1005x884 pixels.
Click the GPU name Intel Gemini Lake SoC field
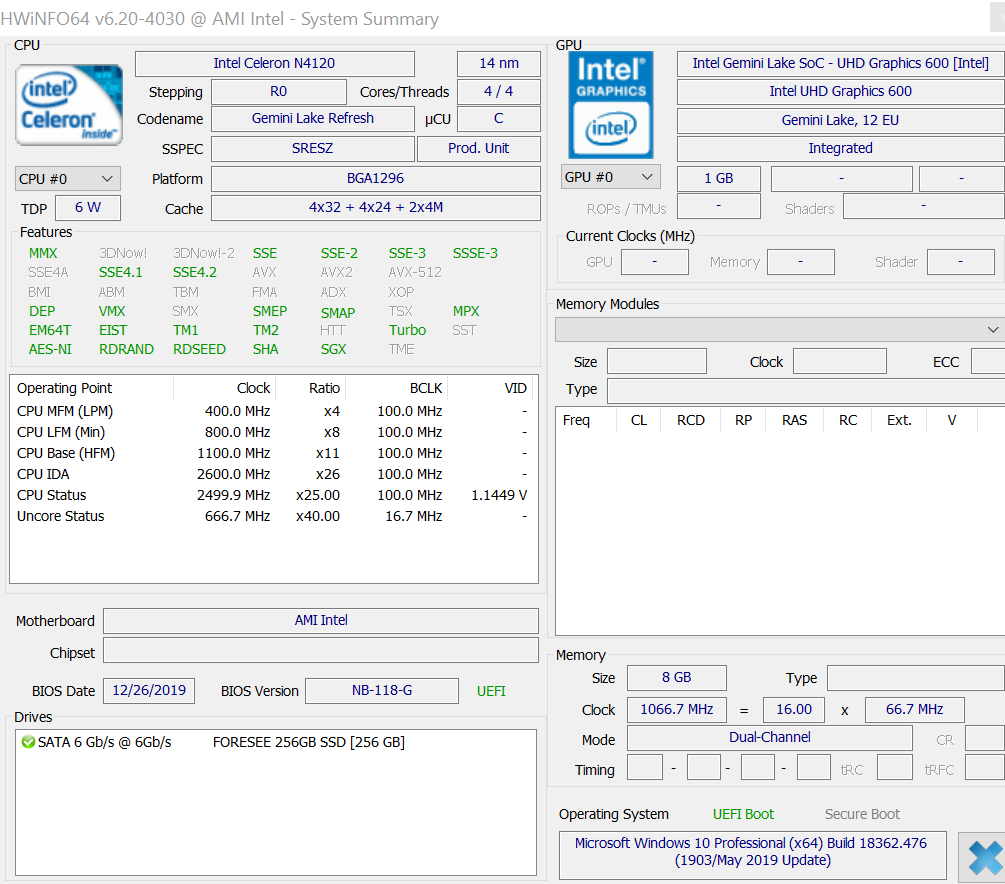point(840,63)
